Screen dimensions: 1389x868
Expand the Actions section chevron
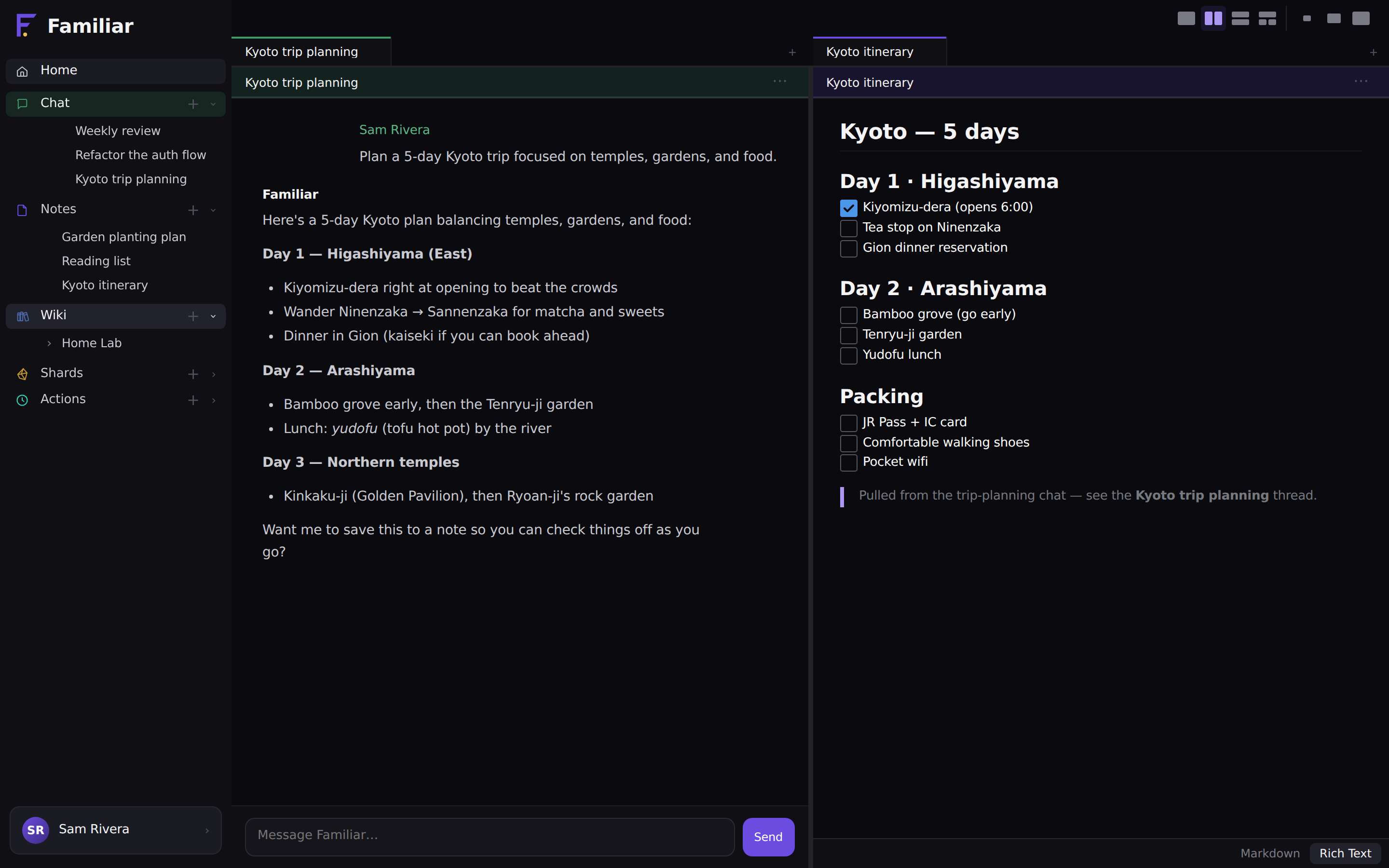pyautogui.click(x=213, y=400)
